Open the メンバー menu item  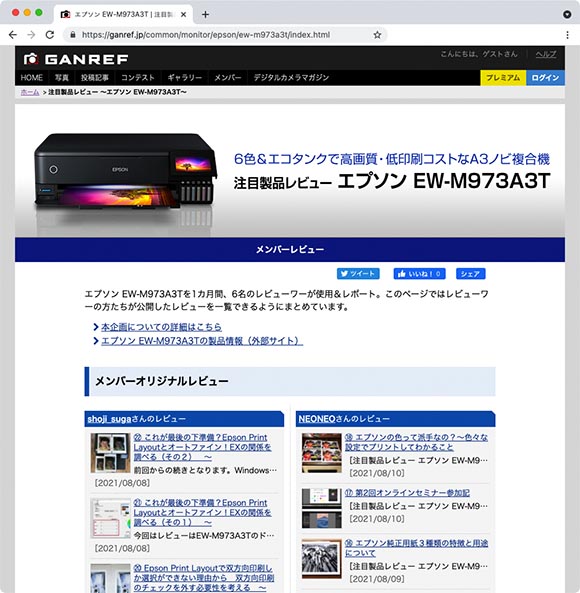(228, 78)
